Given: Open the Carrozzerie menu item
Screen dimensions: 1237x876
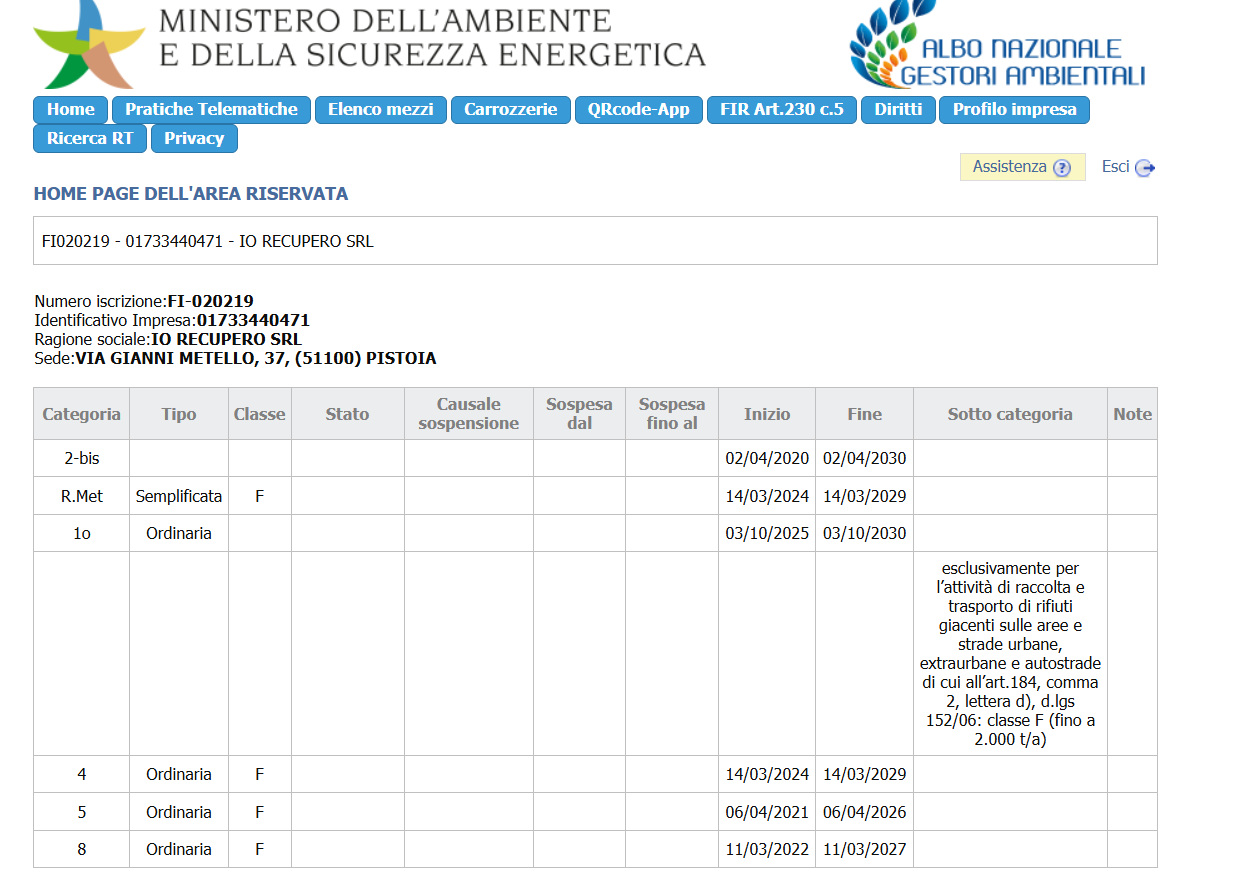Looking at the screenshot, I should click(x=510, y=110).
